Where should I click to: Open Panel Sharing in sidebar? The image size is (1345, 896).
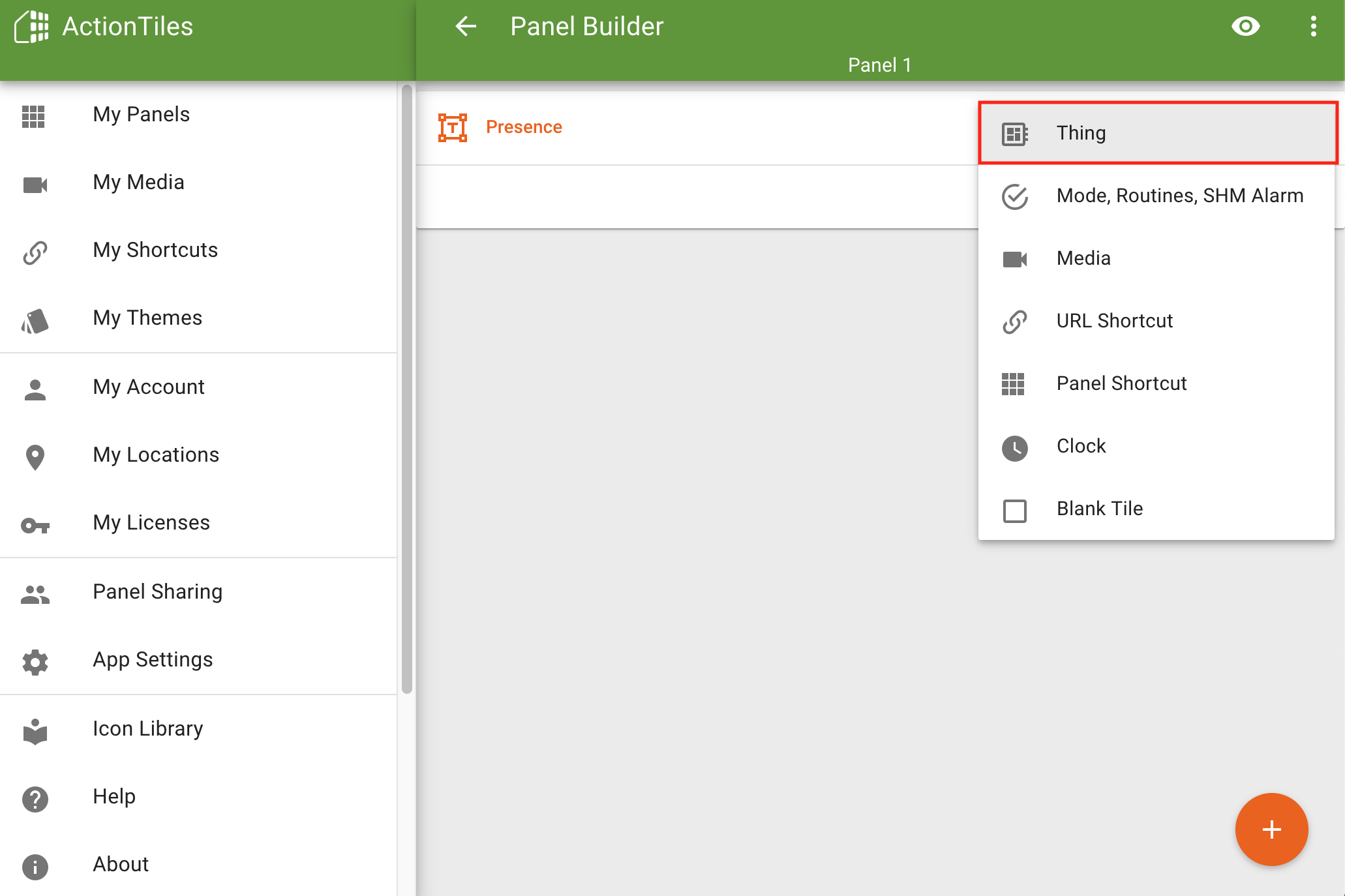click(198, 592)
